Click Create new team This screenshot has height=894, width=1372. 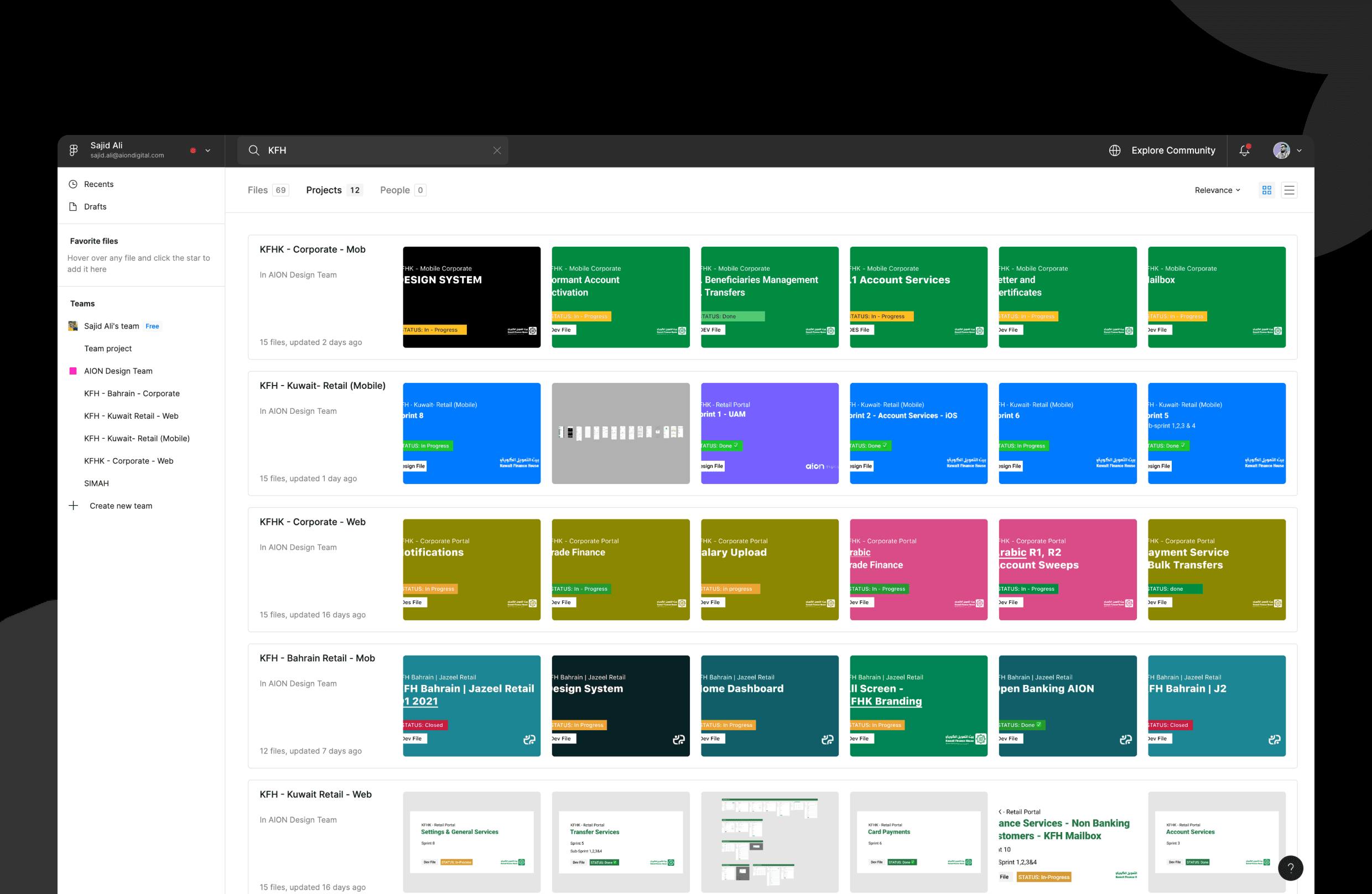[x=121, y=506]
